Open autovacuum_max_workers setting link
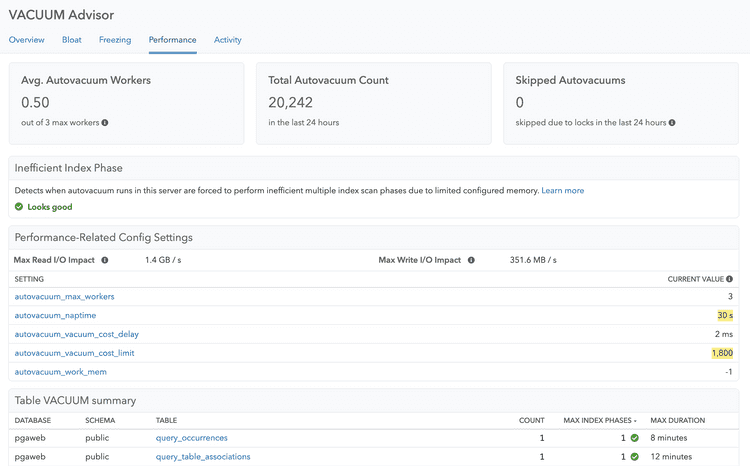The image size is (750, 466). coord(65,297)
